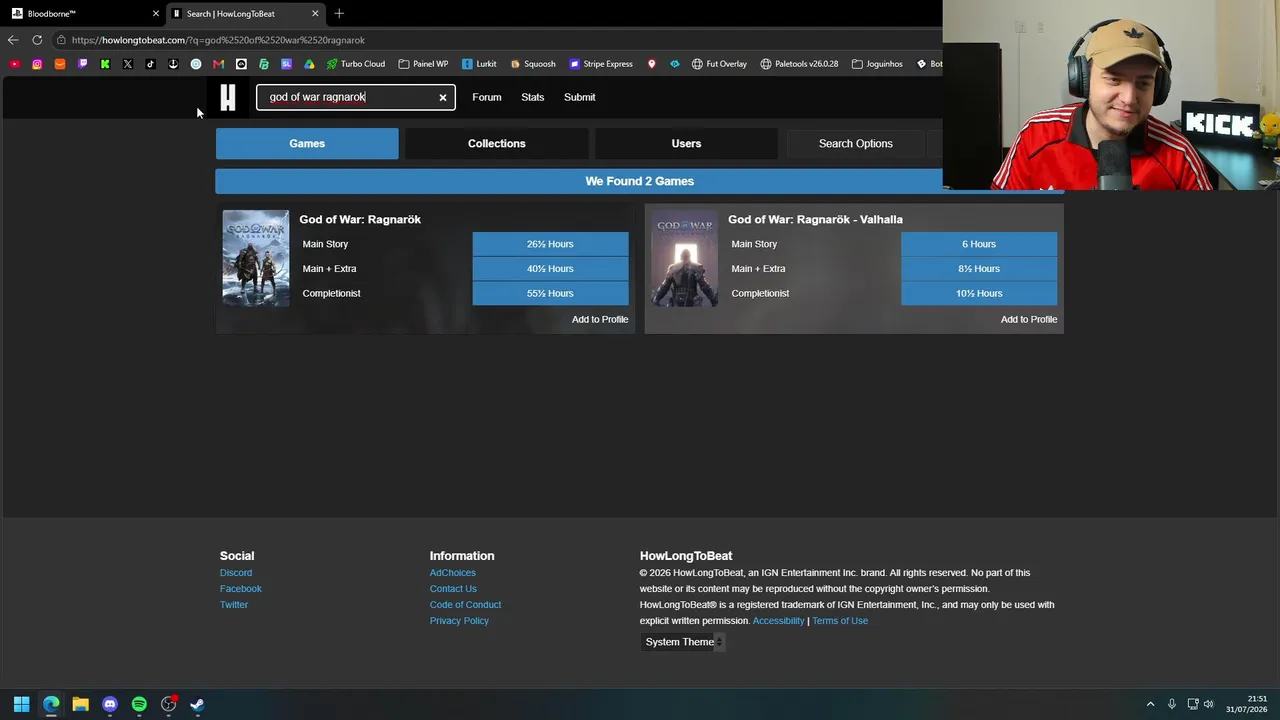Open the Fut Overlay bookmark
The width and height of the screenshot is (1280, 720).
click(719, 64)
